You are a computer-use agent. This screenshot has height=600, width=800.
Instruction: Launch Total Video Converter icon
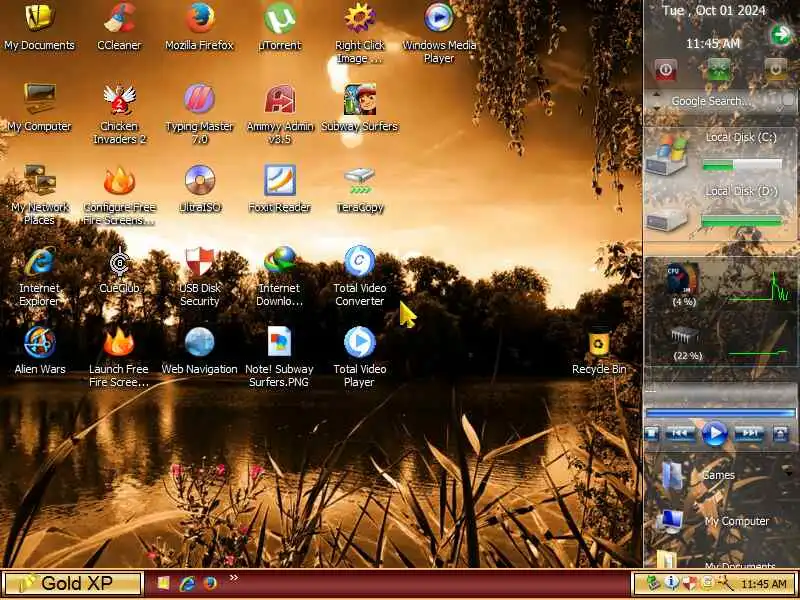point(360,276)
